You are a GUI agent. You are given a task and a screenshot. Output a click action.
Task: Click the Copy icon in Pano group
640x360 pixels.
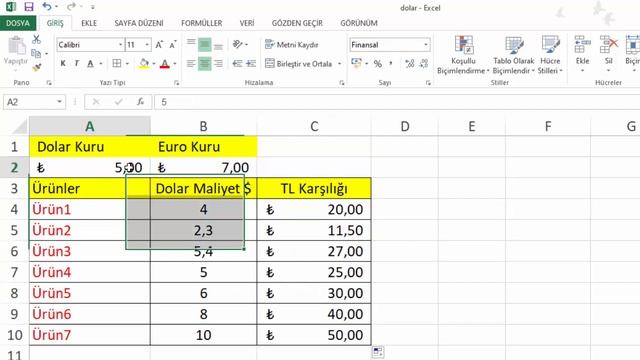[36, 53]
